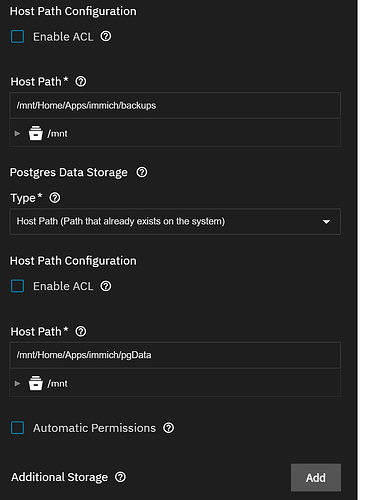Enable ACL for the backups host path
Image resolution: width=367 pixels, height=500 pixels.
[17, 36]
